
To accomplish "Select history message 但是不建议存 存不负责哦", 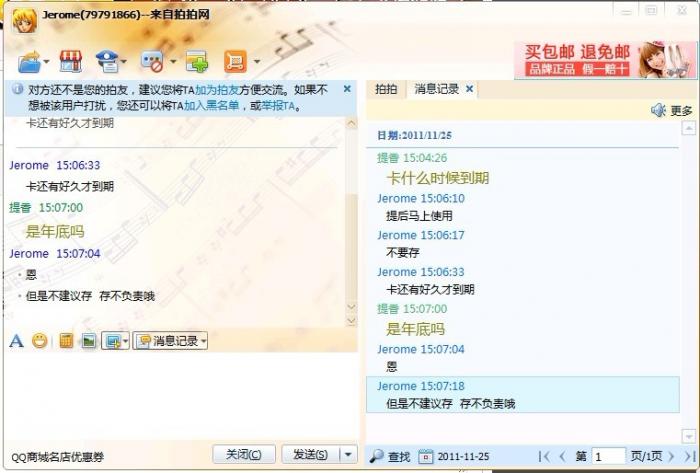I will pos(522,394).
